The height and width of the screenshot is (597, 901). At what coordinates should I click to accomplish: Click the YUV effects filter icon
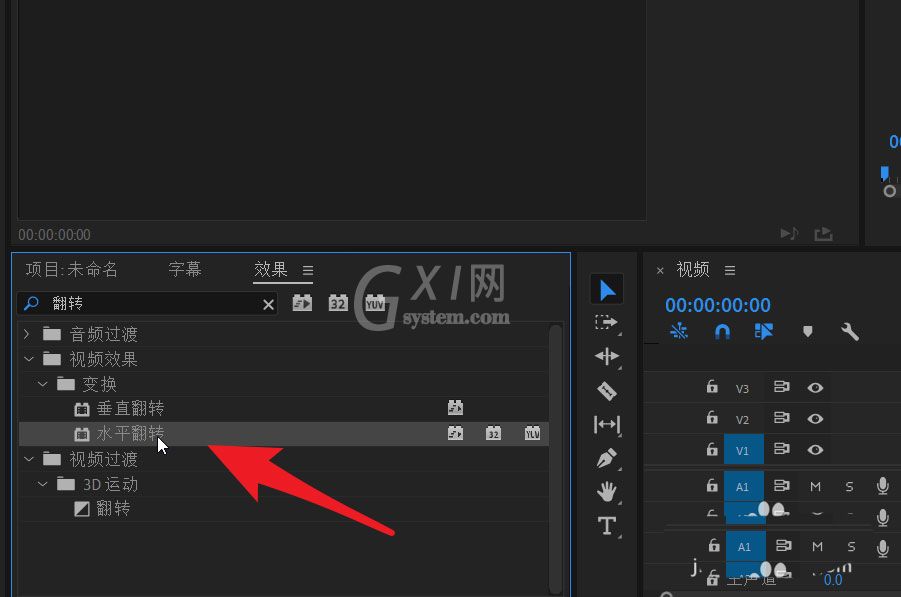click(375, 303)
